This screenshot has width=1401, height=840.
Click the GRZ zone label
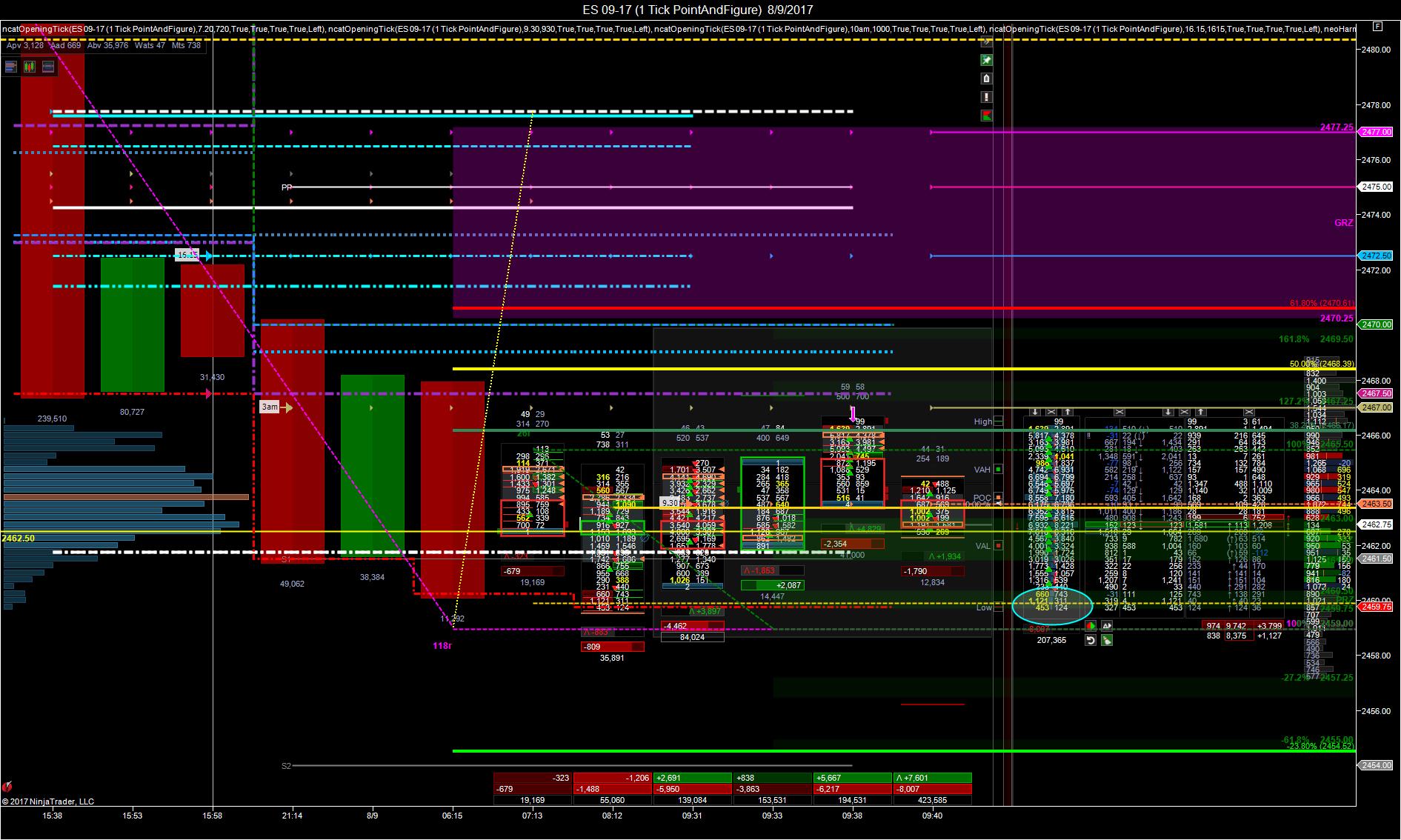(1343, 222)
